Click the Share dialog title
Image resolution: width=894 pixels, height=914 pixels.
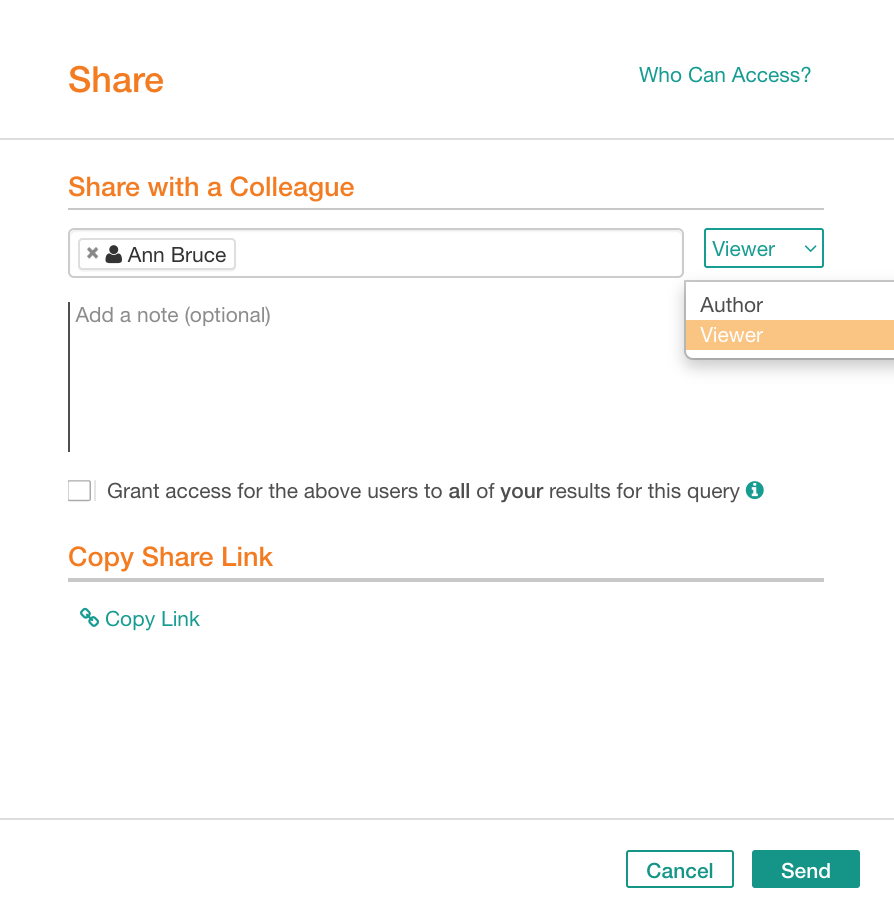[x=116, y=80]
